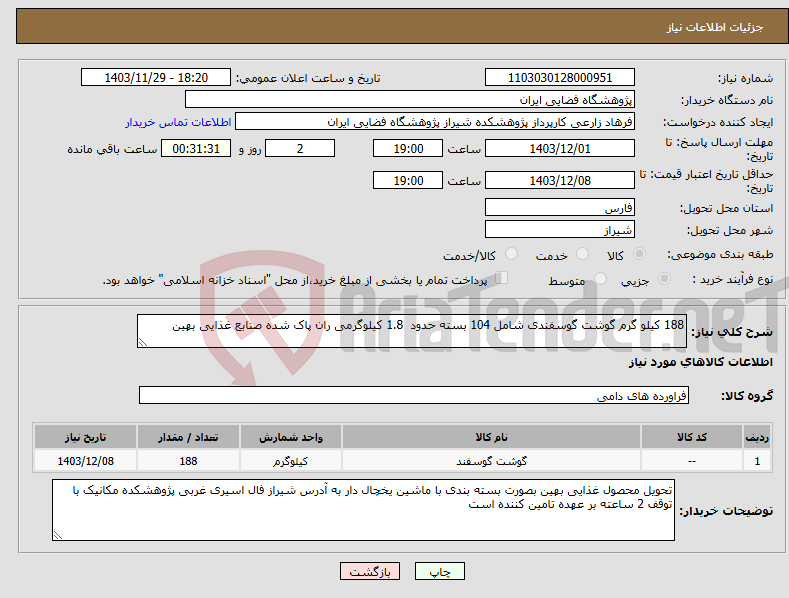This screenshot has width=789, height=598.
Task: Click the تعداد / مقدار column header
Action: coord(188,437)
